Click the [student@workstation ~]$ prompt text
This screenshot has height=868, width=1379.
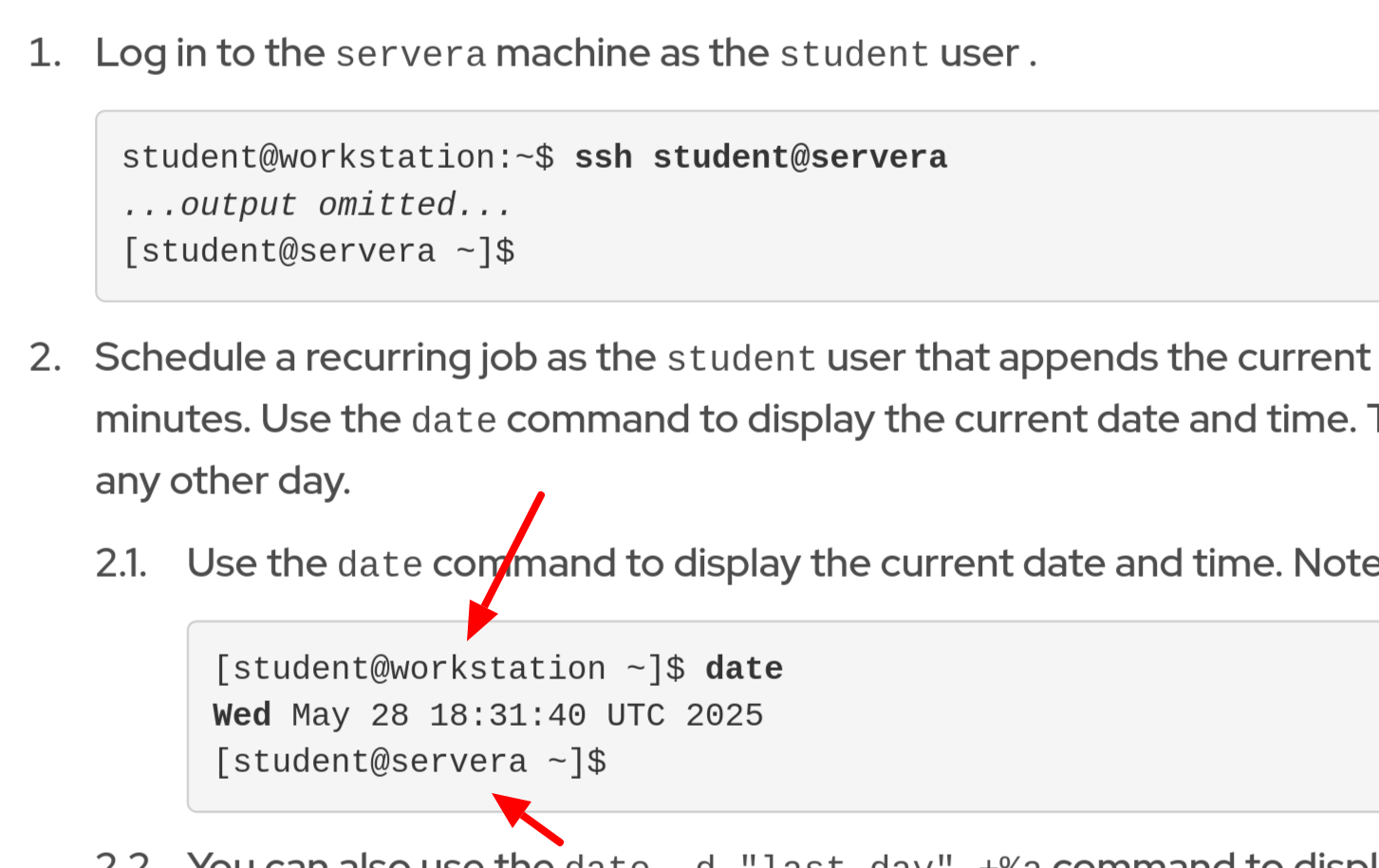tap(450, 669)
